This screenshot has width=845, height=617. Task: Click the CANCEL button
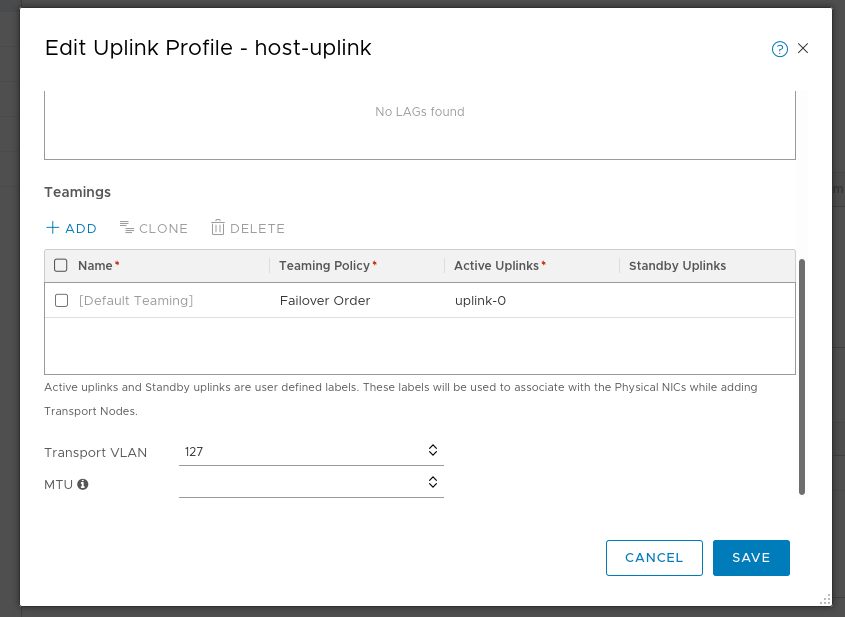(x=654, y=558)
